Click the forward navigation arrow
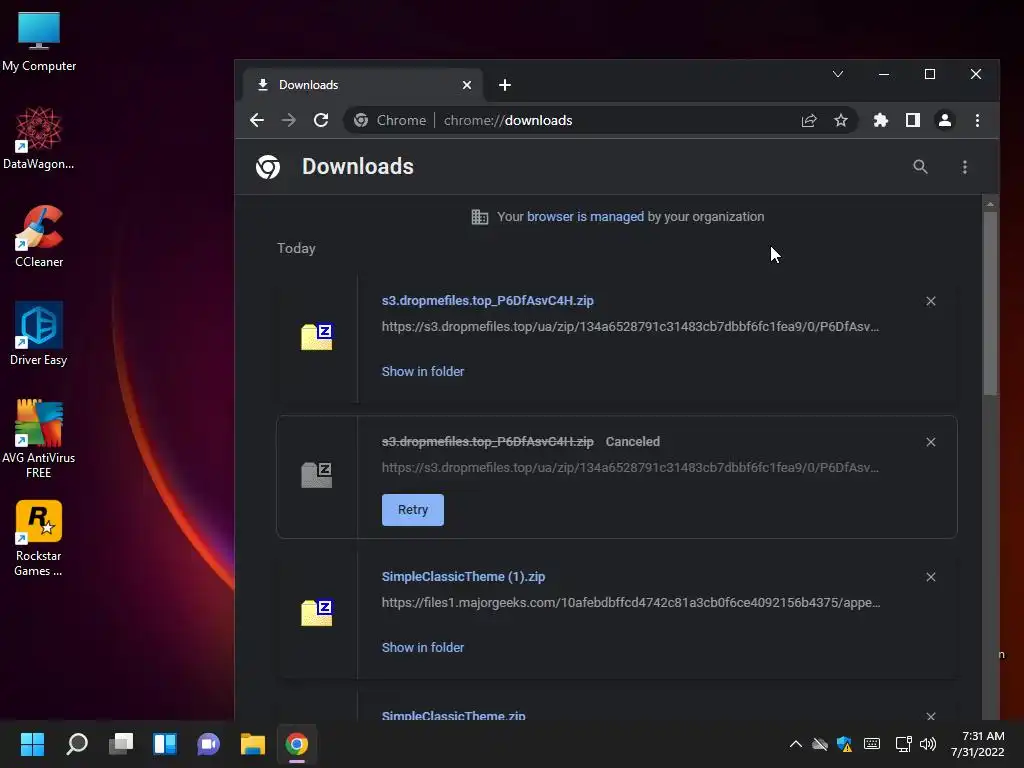 [289, 120]
